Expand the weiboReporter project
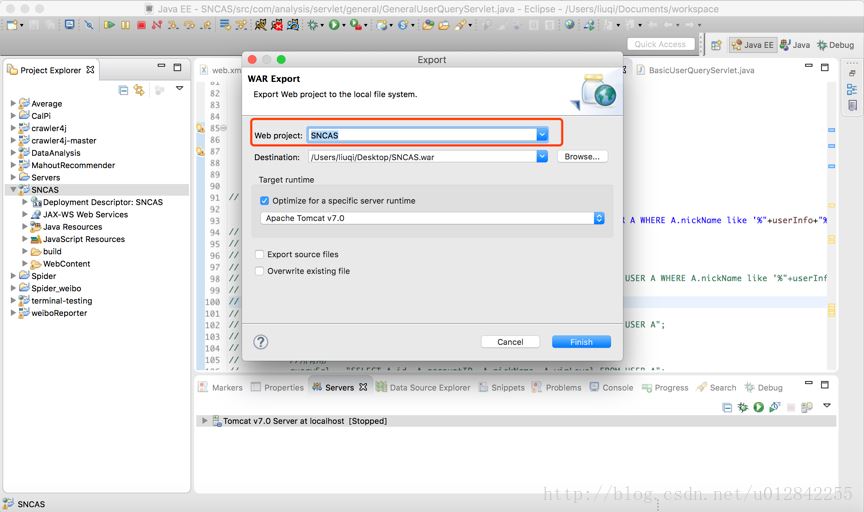 click(x=13, y=312)
